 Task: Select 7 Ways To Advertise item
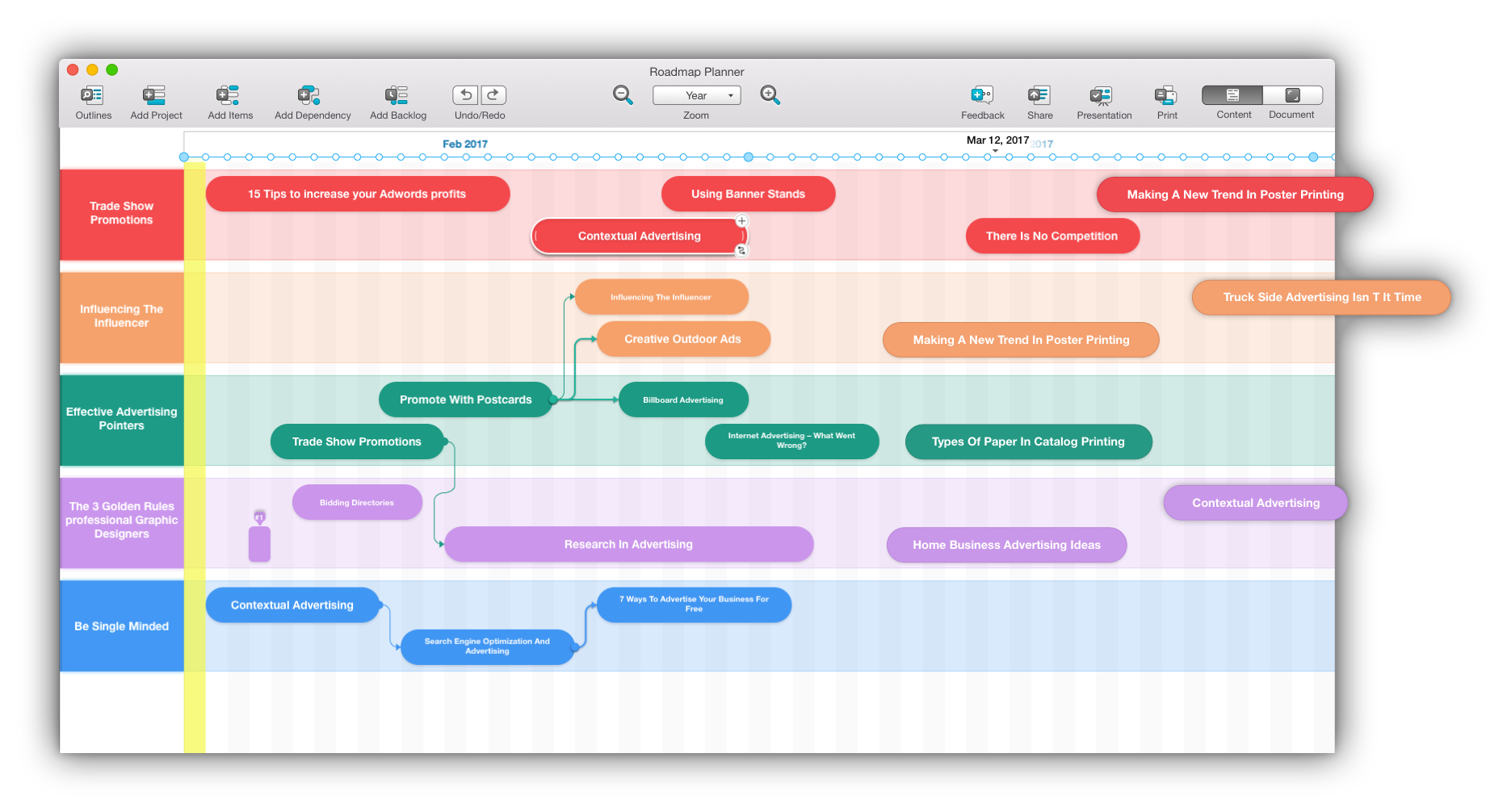(x=694, y=605)
